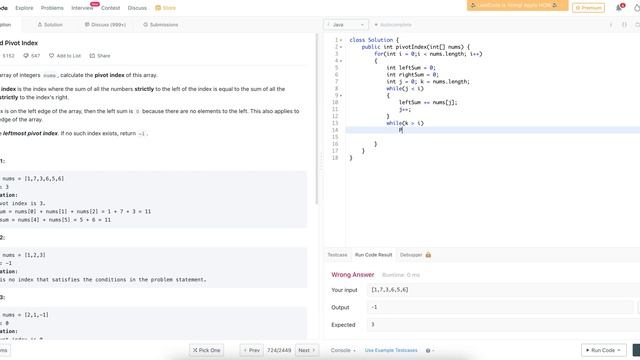
Task: Click the Expected value field
Action: click(x=503, y=325)
